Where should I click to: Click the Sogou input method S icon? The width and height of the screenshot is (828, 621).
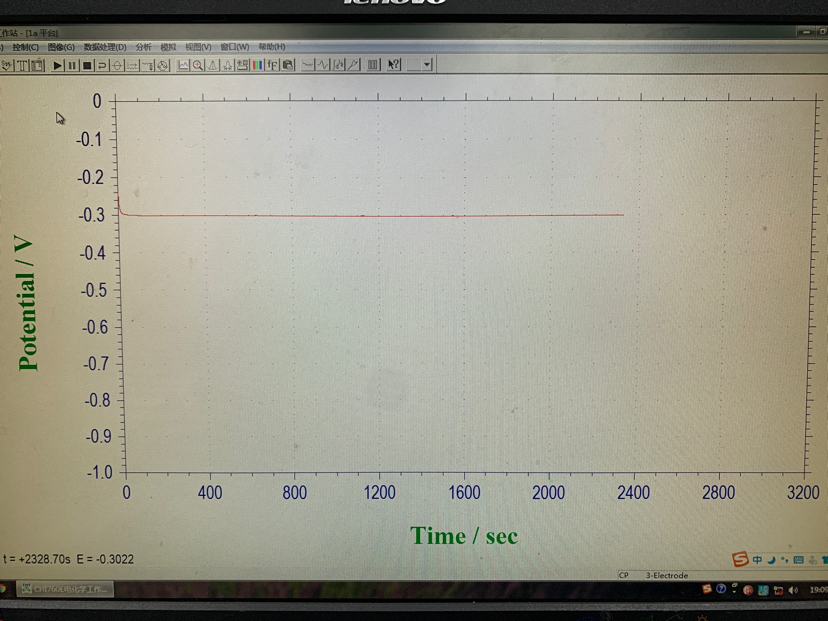(740, 560)
